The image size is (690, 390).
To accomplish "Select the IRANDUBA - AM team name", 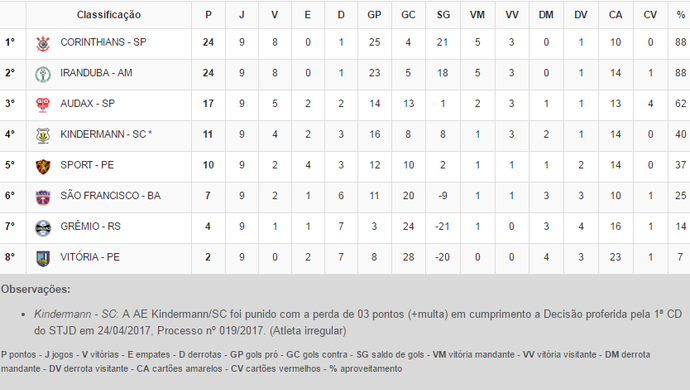I will (96, 73).
